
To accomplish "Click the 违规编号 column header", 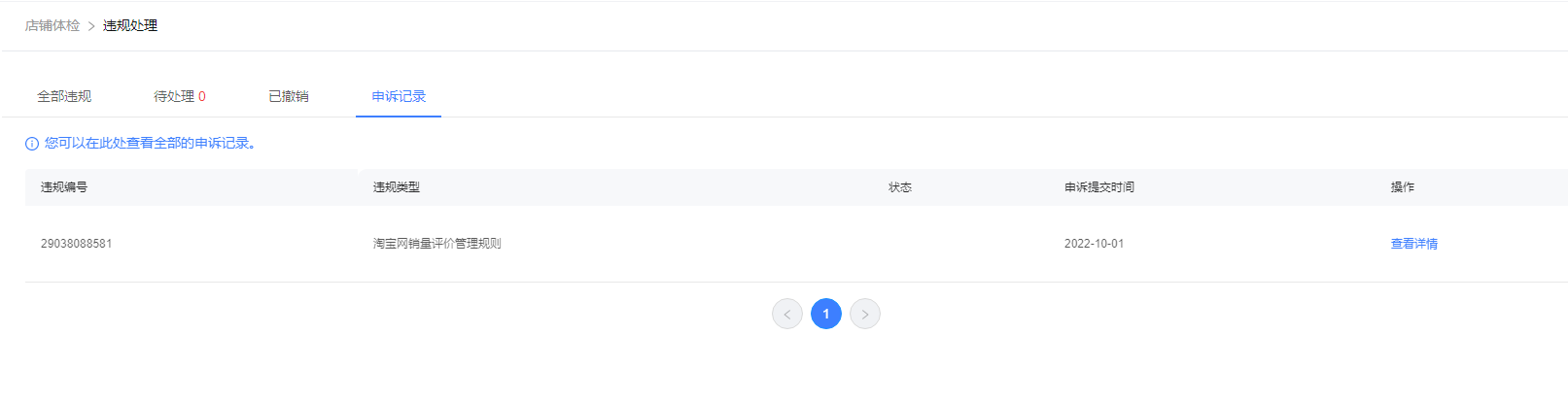I will click(x=64, y=187).
